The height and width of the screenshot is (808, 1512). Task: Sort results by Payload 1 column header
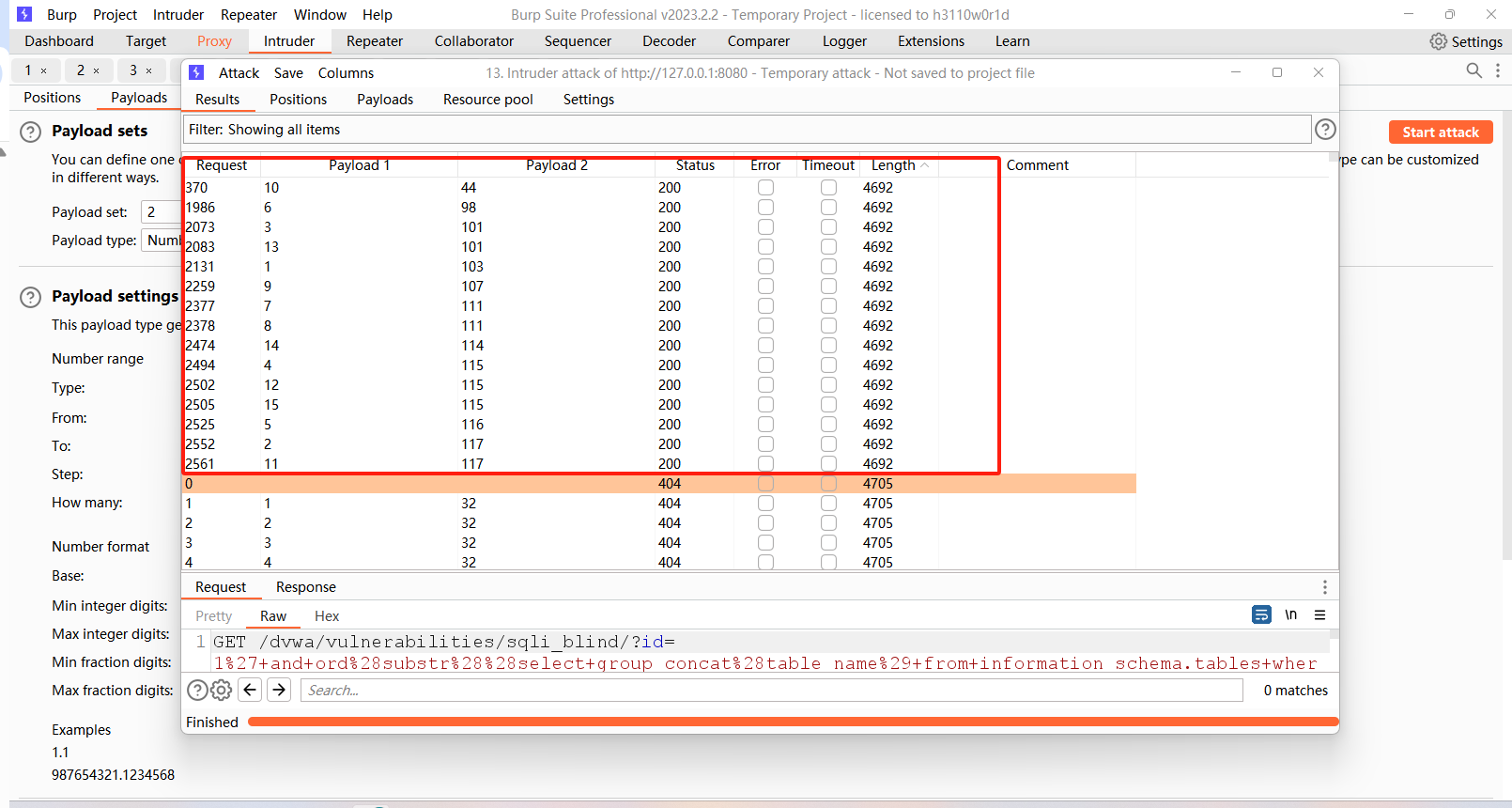pos(359,165)
